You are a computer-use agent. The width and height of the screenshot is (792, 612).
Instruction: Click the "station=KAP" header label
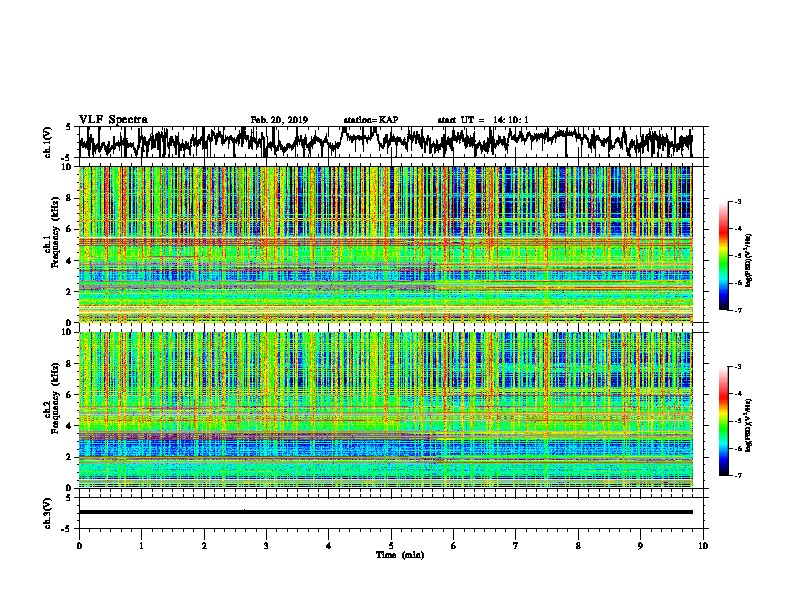click(x=371, y=120)
